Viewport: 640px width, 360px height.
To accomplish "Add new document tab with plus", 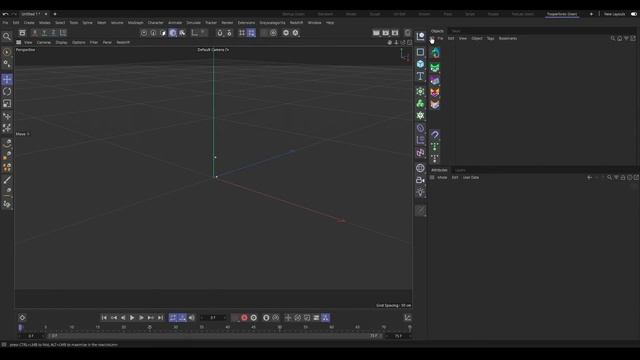I will click(55, 14).
